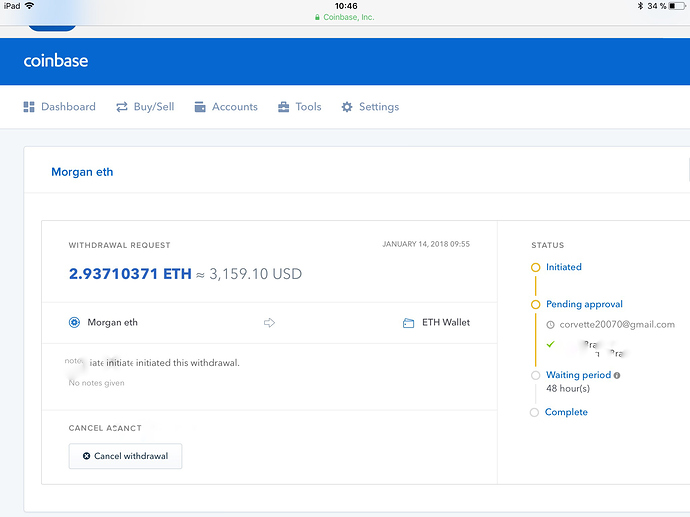The image size is (690, 517).
Task: Click the Accounts wallet icon
Action: 200,107
